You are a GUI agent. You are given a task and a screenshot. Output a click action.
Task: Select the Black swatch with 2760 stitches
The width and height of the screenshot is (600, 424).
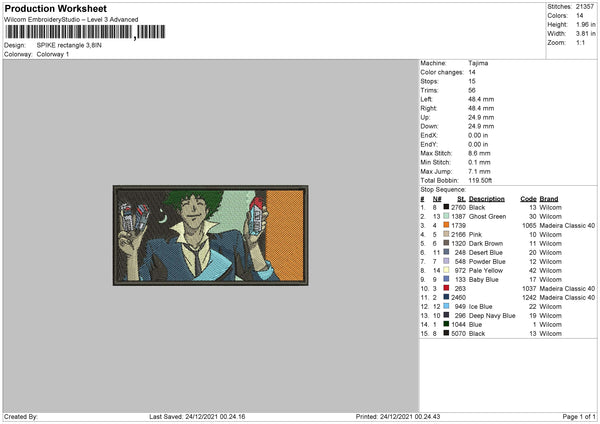pos(446,207)
